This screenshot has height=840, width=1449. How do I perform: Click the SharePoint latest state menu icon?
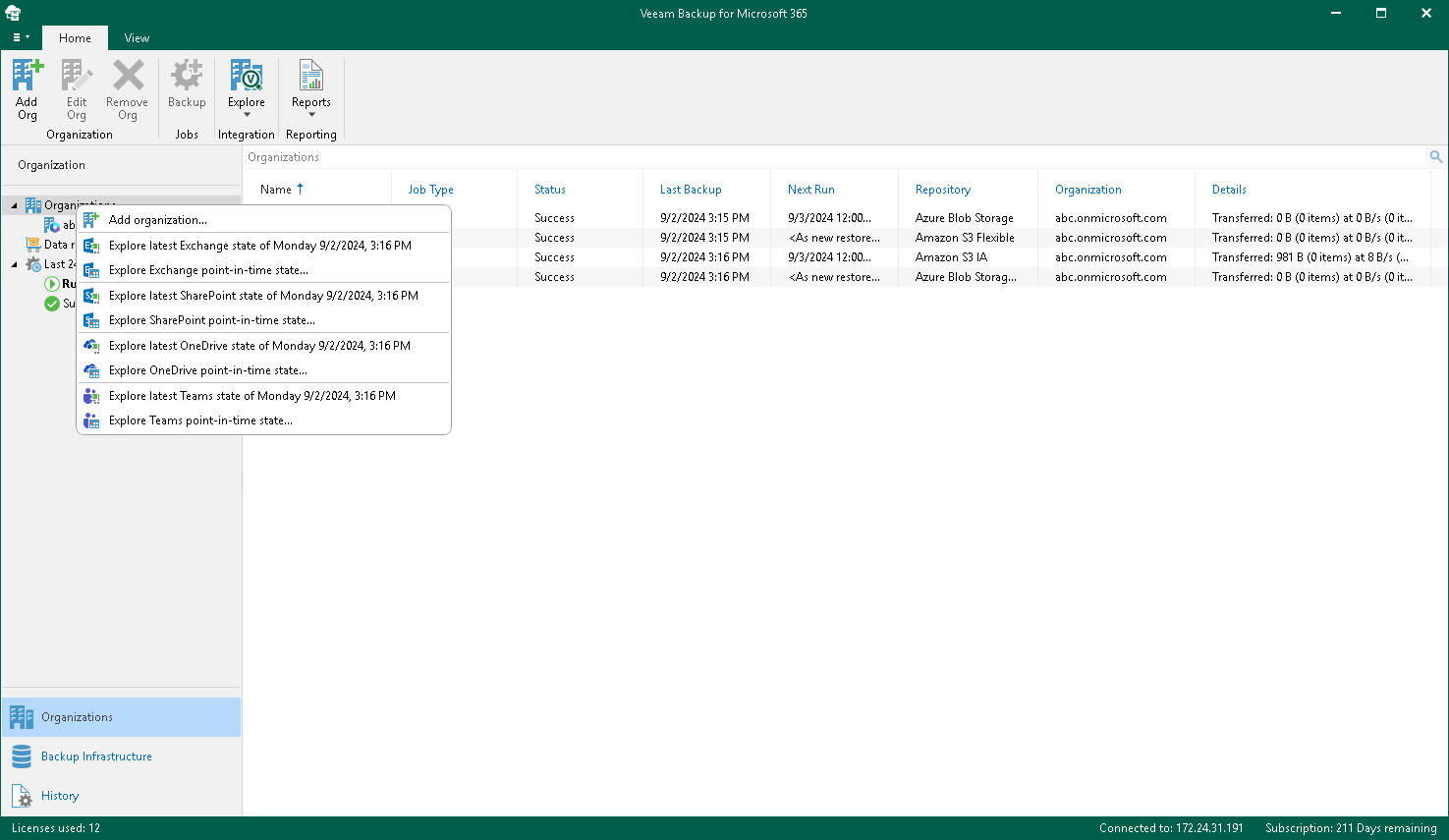91,296
